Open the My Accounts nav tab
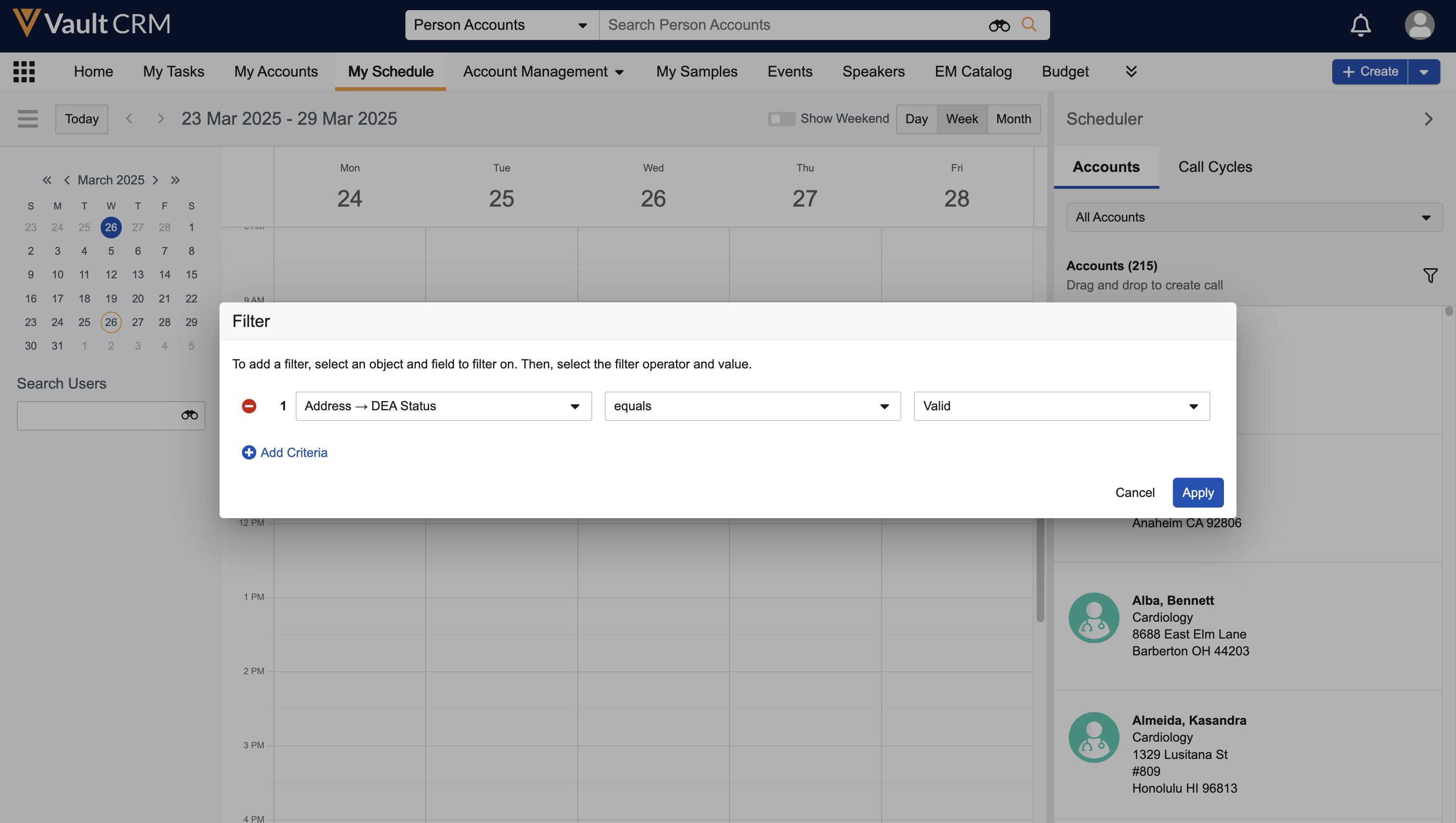The height and width of the screenshot is (823, 1456). click(276, 71)
